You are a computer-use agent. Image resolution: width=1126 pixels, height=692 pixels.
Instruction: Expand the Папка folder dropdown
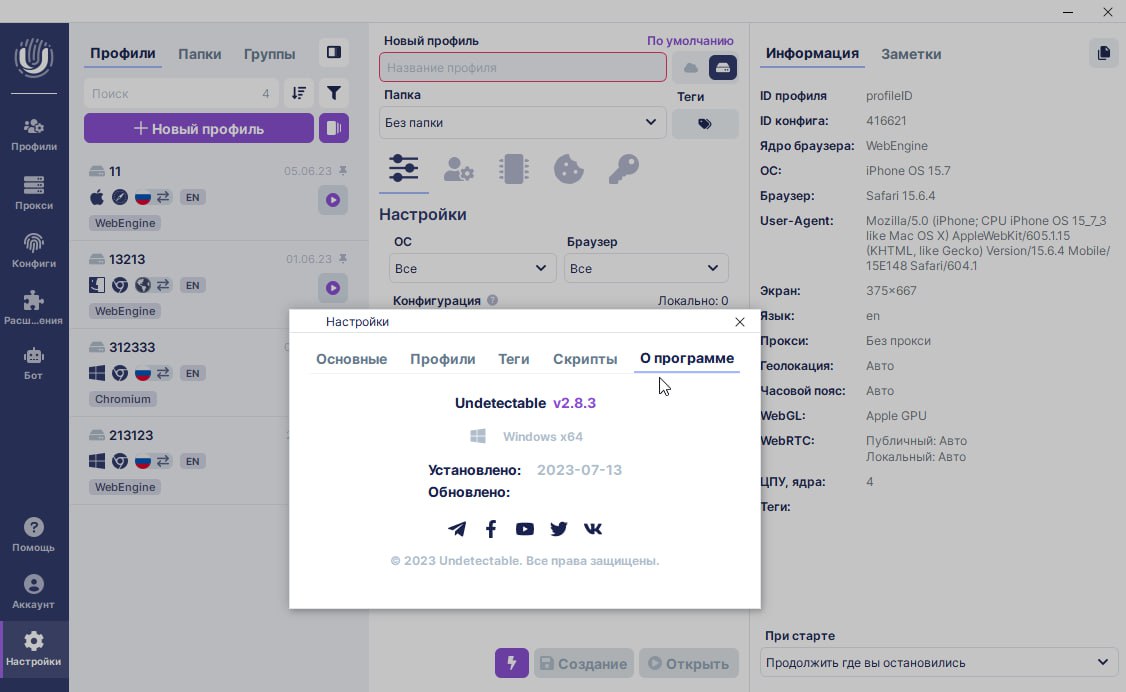point(522,123)
